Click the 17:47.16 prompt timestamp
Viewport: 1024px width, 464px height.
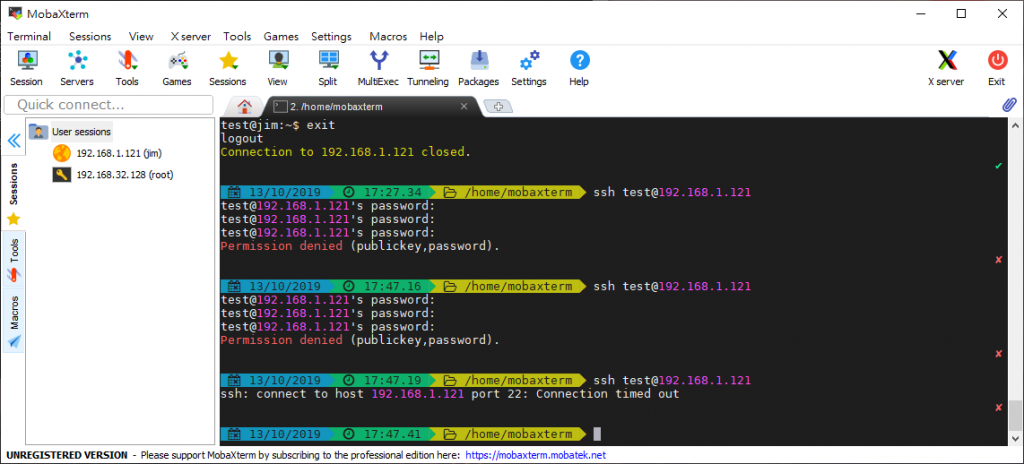391,286
